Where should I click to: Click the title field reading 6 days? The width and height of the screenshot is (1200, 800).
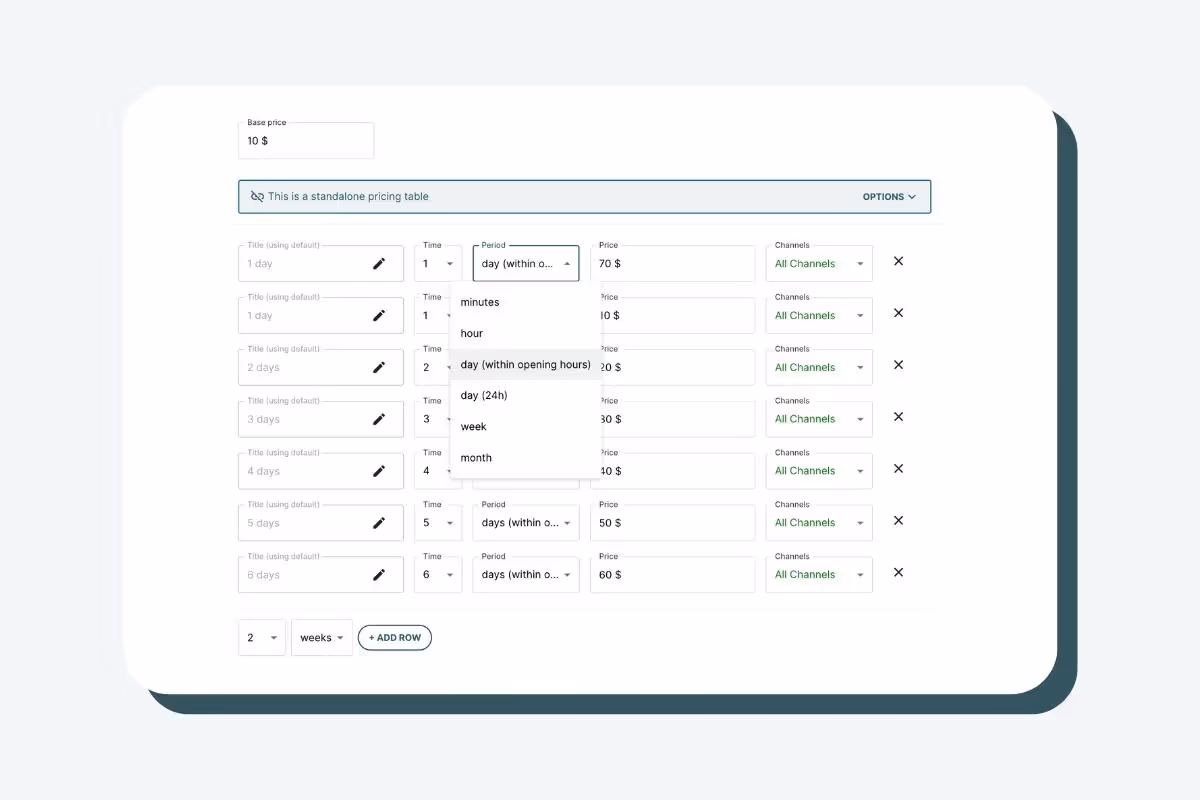coord(321,575)
